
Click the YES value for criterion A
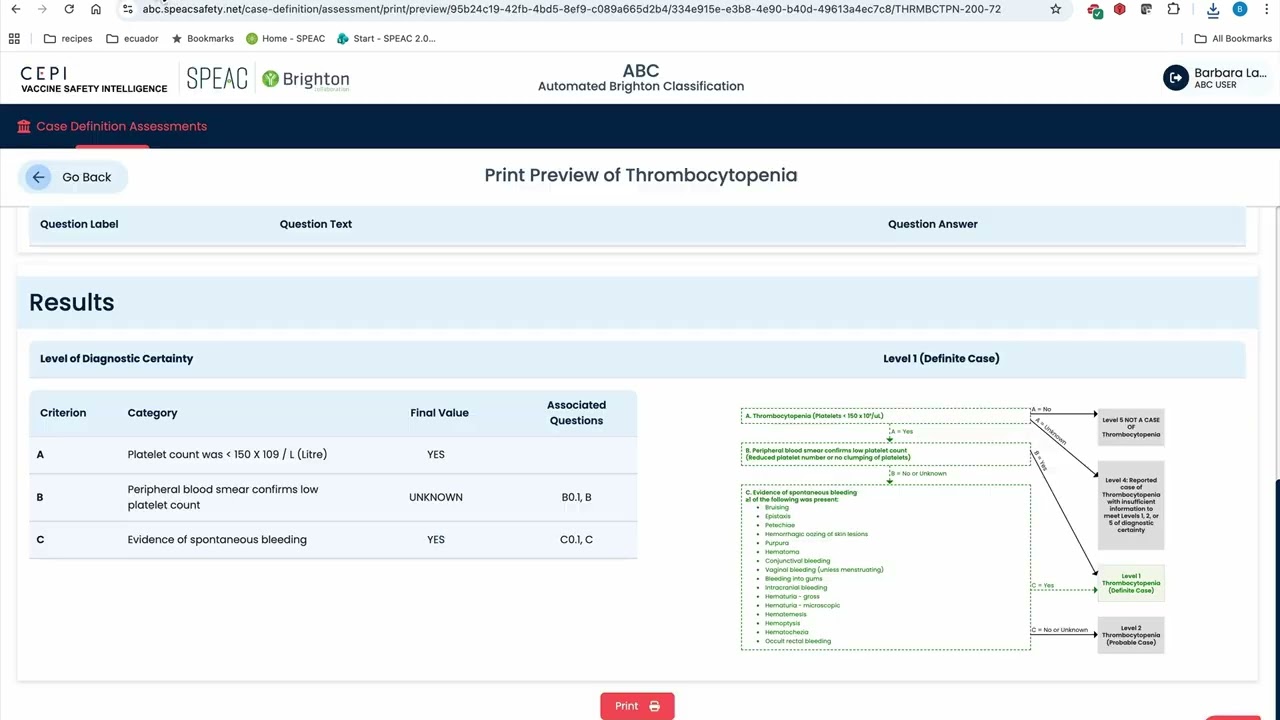pos(436,454)
